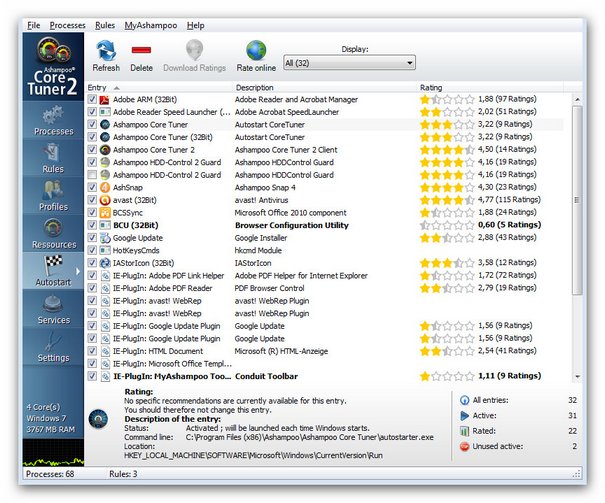
Task: Toggle the avast (32Bit) checkbox
Action: click(x=92, y=200)
